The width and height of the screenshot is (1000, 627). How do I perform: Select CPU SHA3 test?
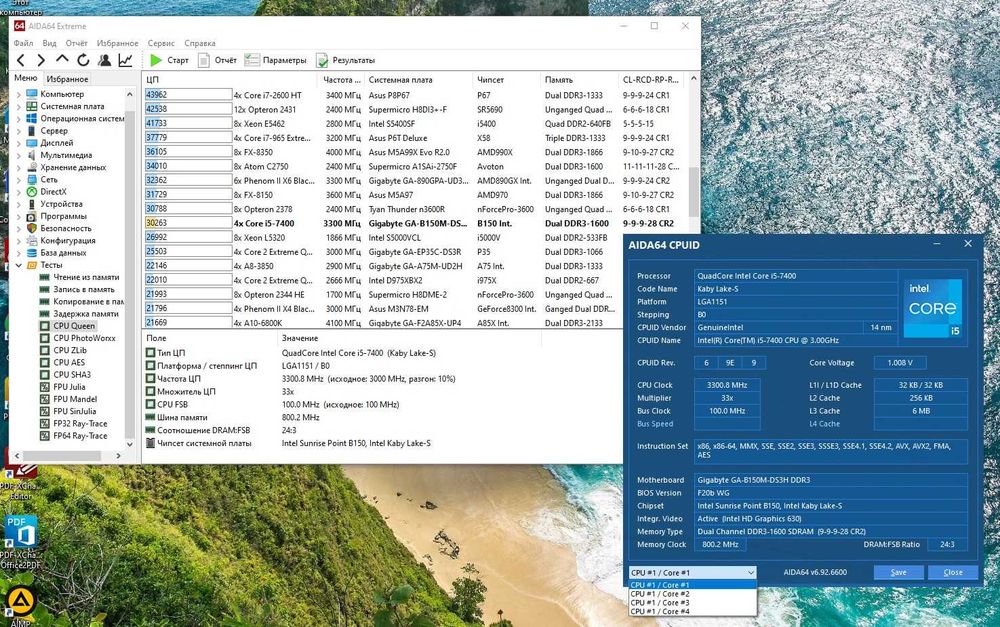coord(71,374)
